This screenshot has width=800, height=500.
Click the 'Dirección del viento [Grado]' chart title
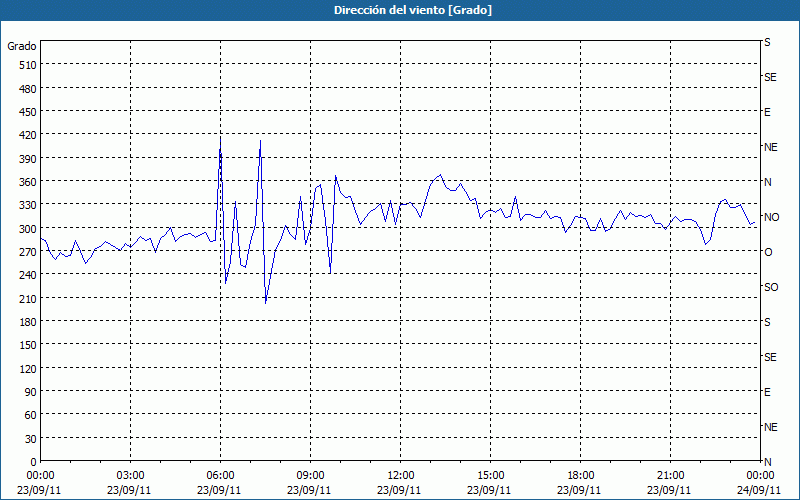click(413, 10)
